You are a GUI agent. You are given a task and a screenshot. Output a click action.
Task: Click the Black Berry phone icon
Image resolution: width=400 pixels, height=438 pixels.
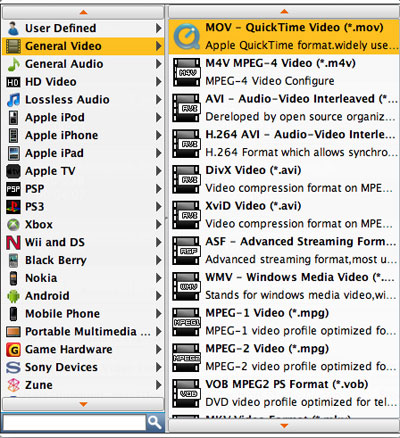(13, 260)
